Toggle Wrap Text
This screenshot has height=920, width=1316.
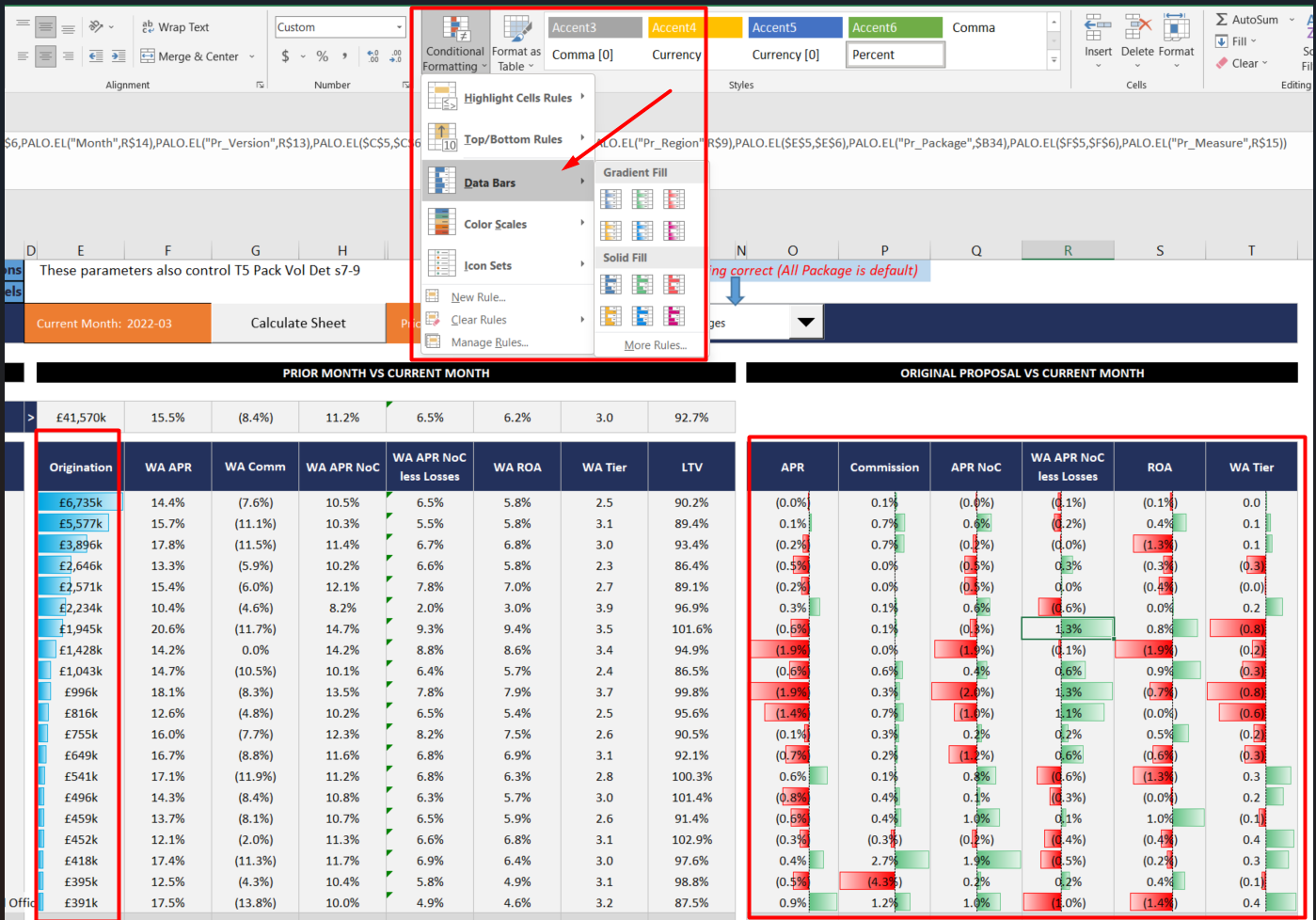coord(176,27)
